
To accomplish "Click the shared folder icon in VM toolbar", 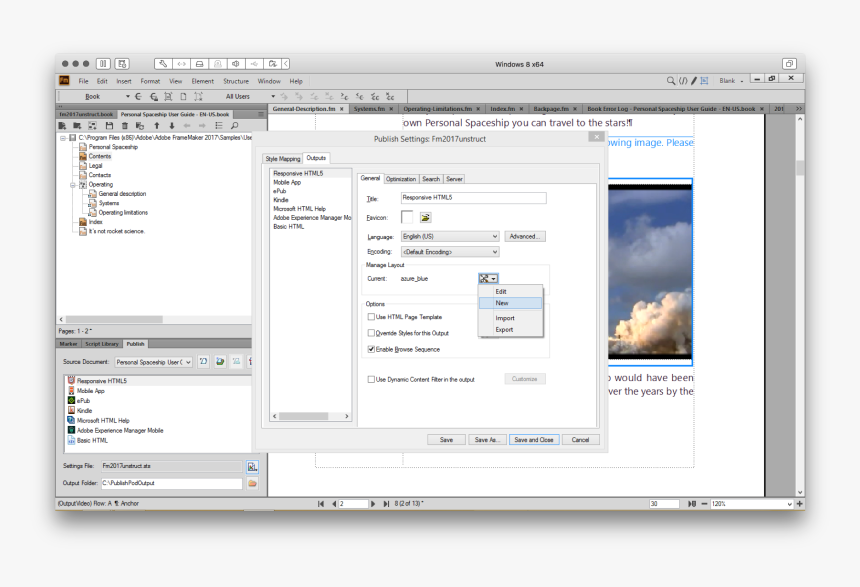I will point(273,64).
